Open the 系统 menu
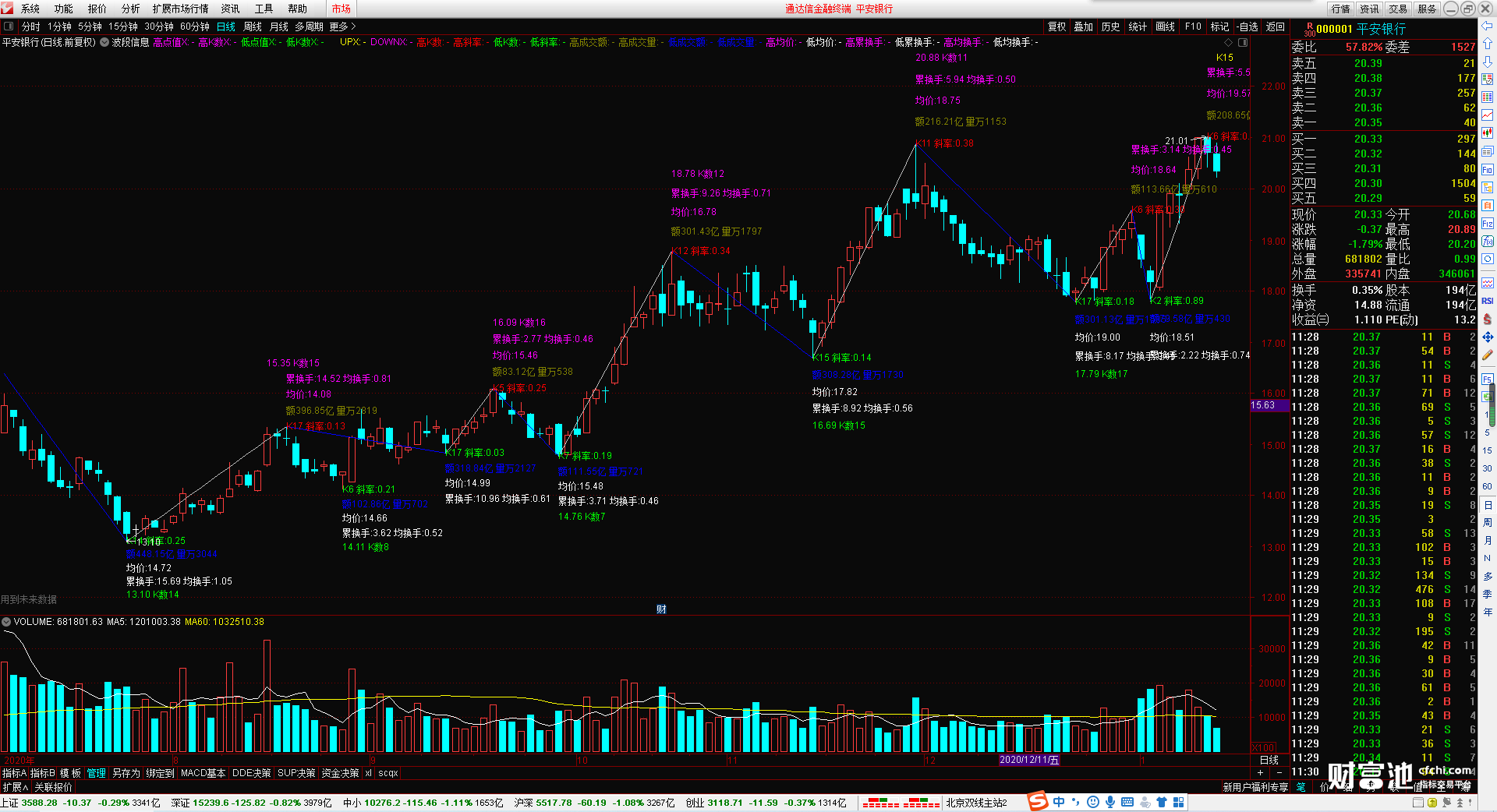The height and width of the screenshot is (812, 1497). 30,9
